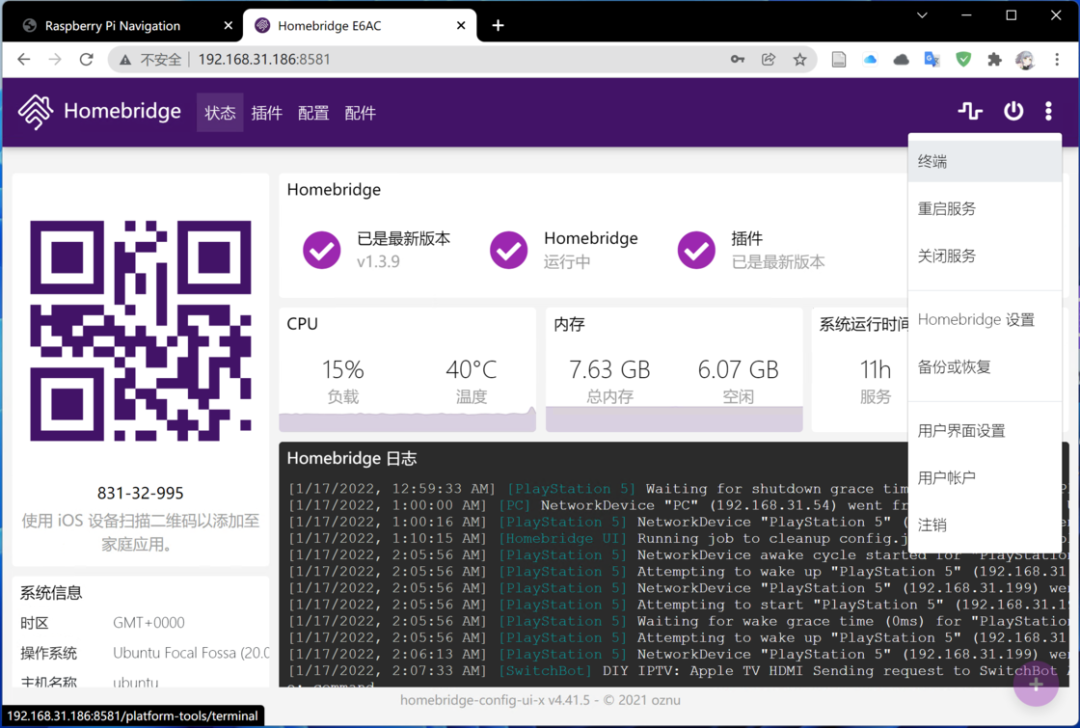Click the share page icon in address bar
Image resolution: width=1080 pixels, height=728 pixels.
(x=768, y=59)
